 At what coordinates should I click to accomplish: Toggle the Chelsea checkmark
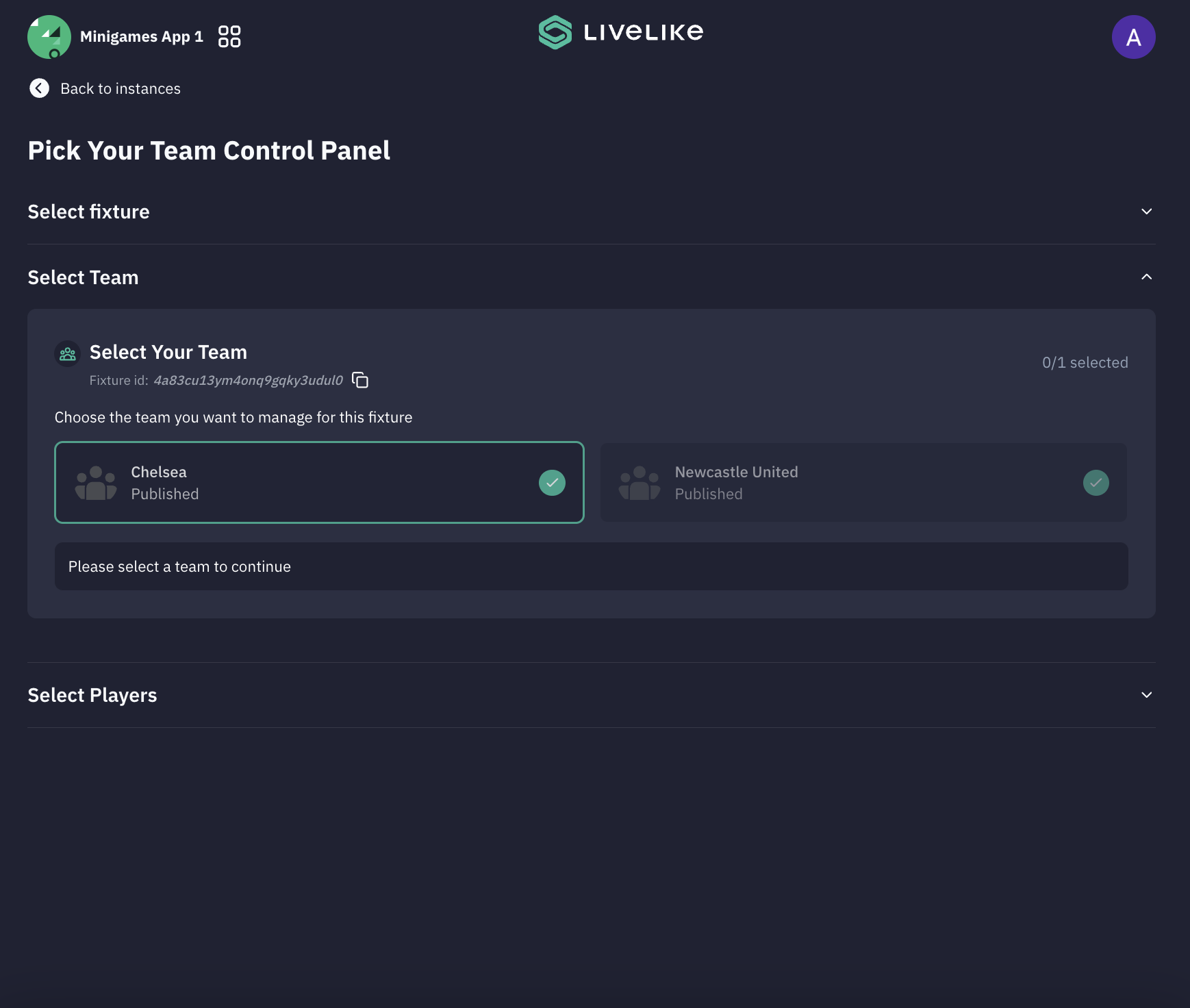[x=552, y=483]
